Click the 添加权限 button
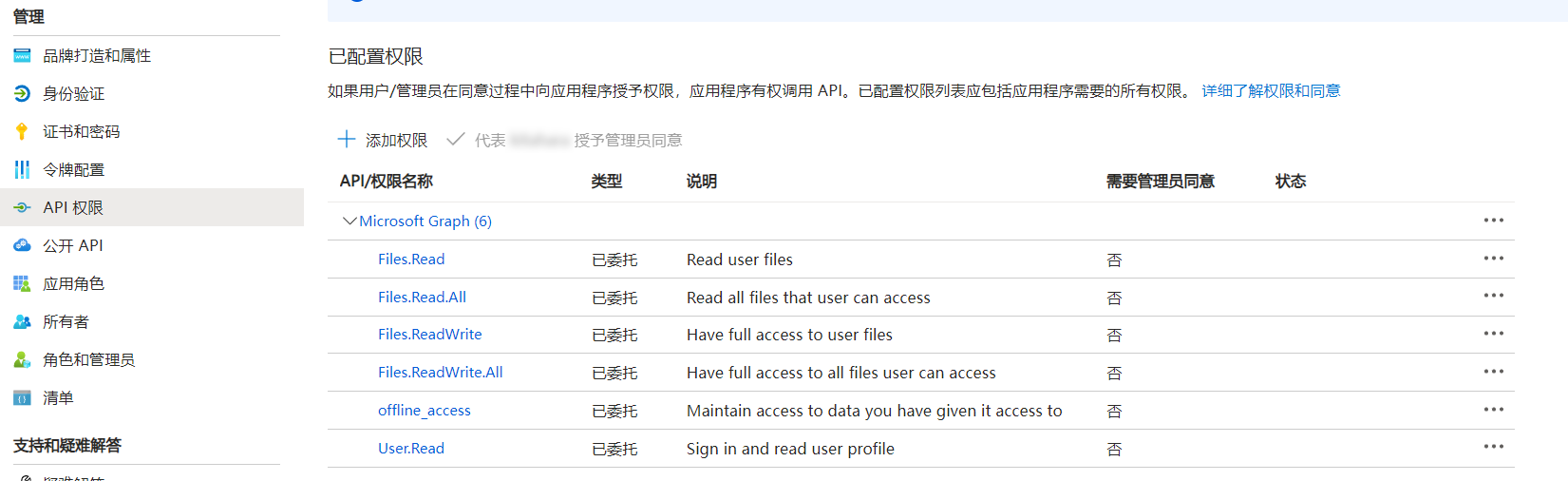1568x481 pixels. 383,141
